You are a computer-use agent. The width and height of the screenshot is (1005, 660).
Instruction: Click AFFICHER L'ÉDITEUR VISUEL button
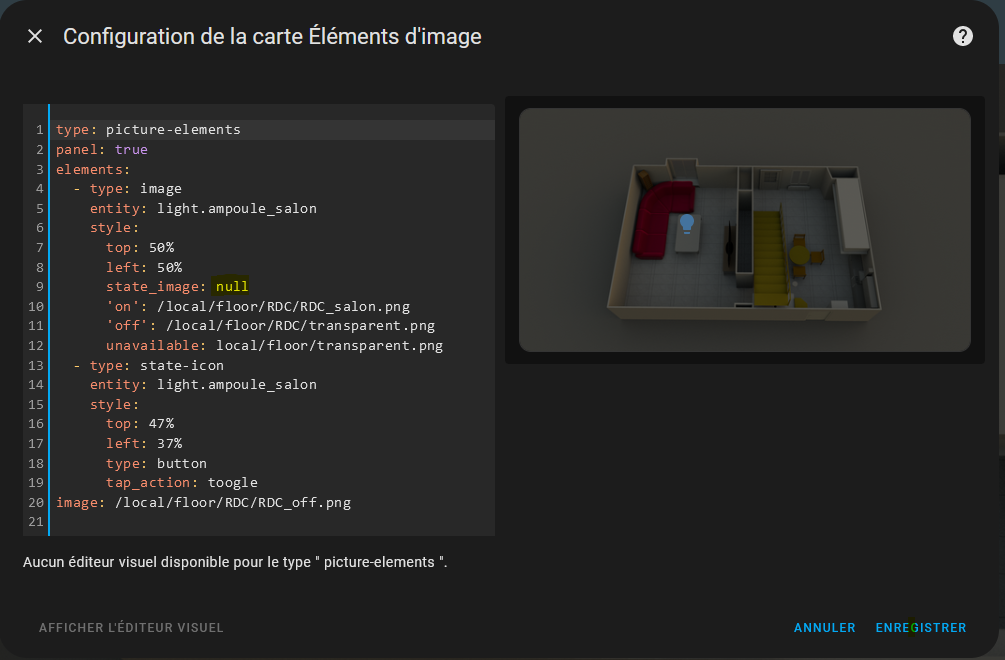tap(131, 628)
